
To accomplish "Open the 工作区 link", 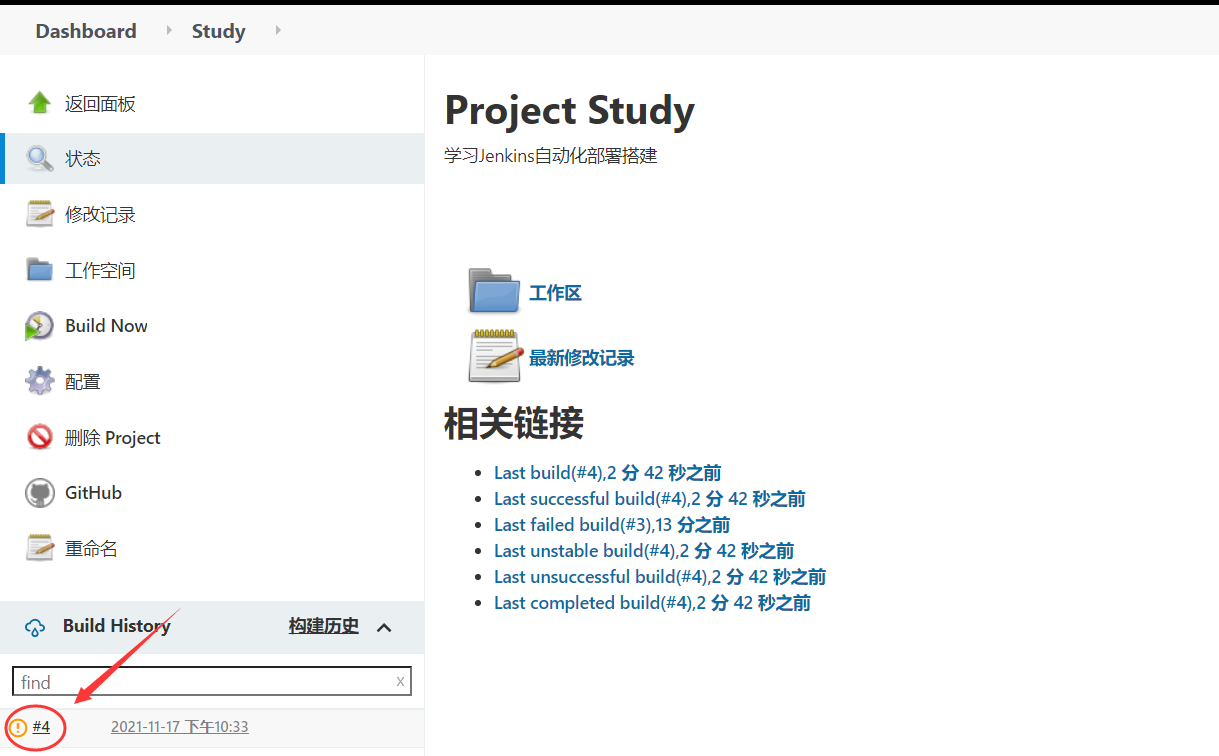I will click(x=555, y=293).
